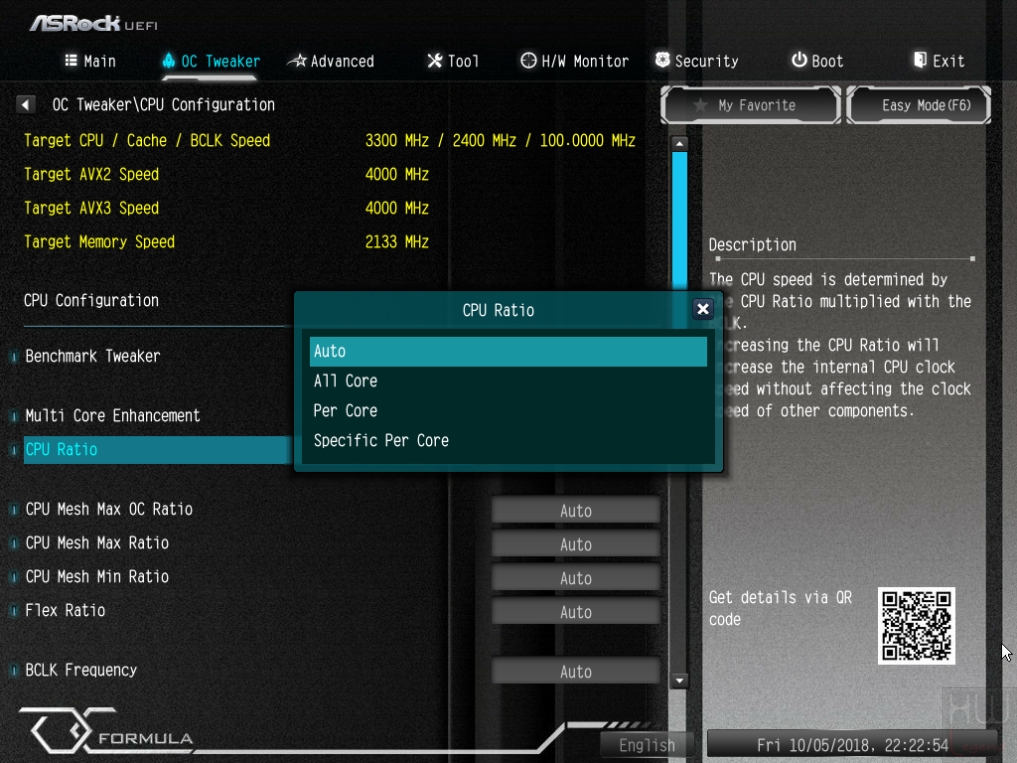The image size is (1017, 763).
Task: Select the CPU Mesh Max OC Ratio label
Action: click(109, 509)
